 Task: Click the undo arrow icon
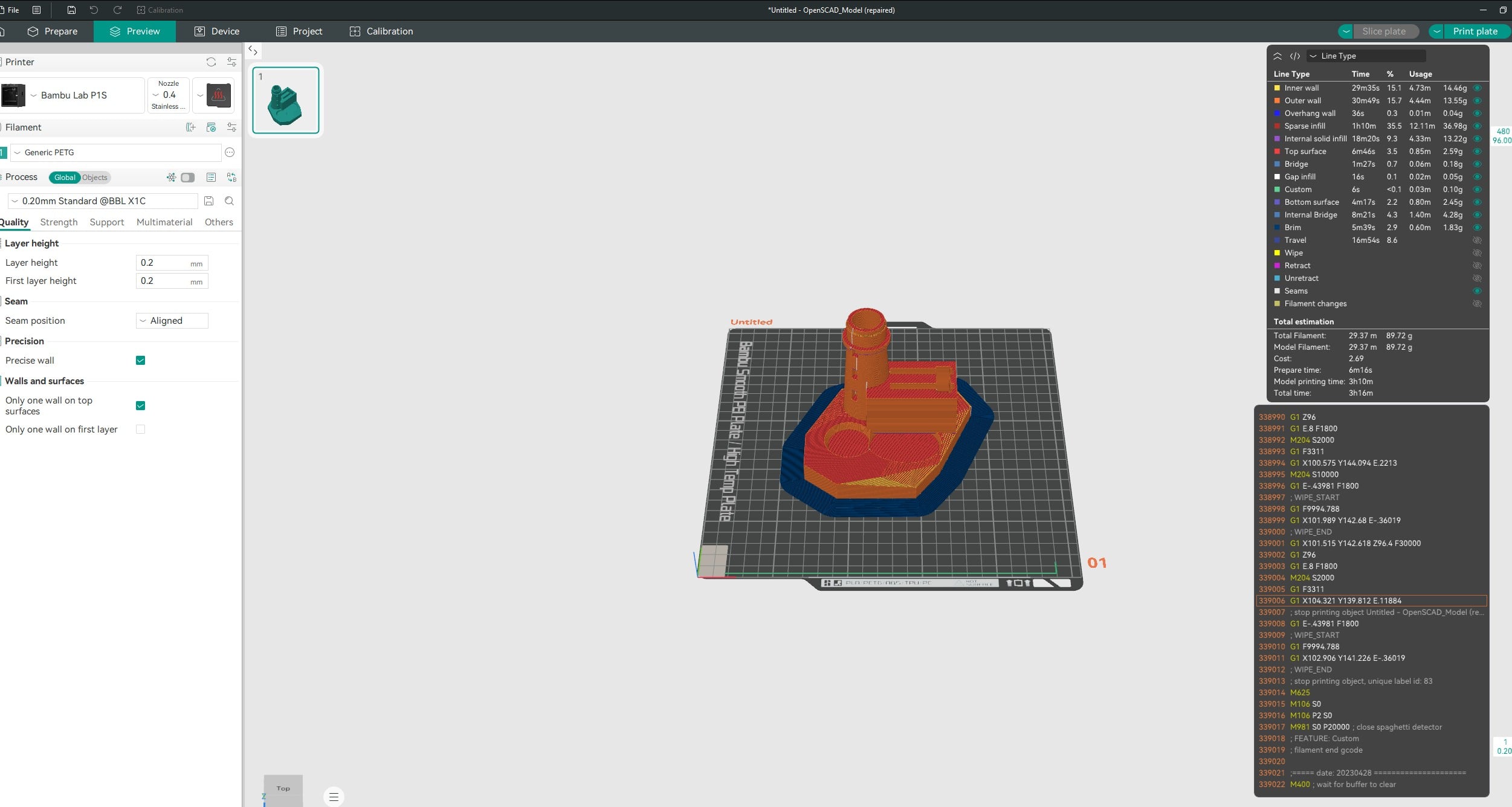pyautogui.click(x=94, y=10)
